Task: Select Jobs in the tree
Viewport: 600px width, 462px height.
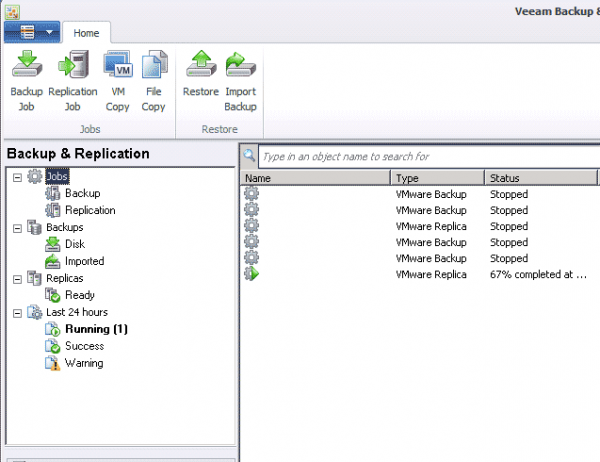Action: pyautogui.click(x=57, y=176)
